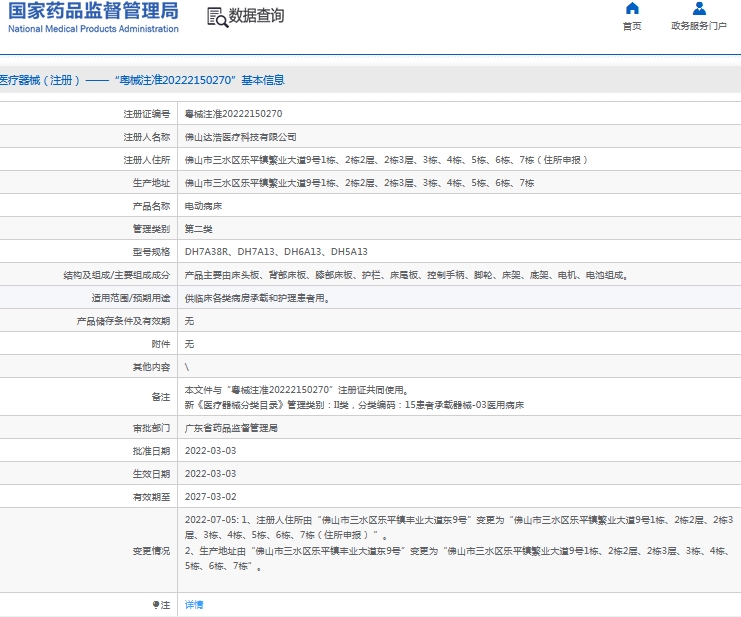Click the 生效日期 label
741x617 pixels.
pyautogui.click(x=151, y=474)
